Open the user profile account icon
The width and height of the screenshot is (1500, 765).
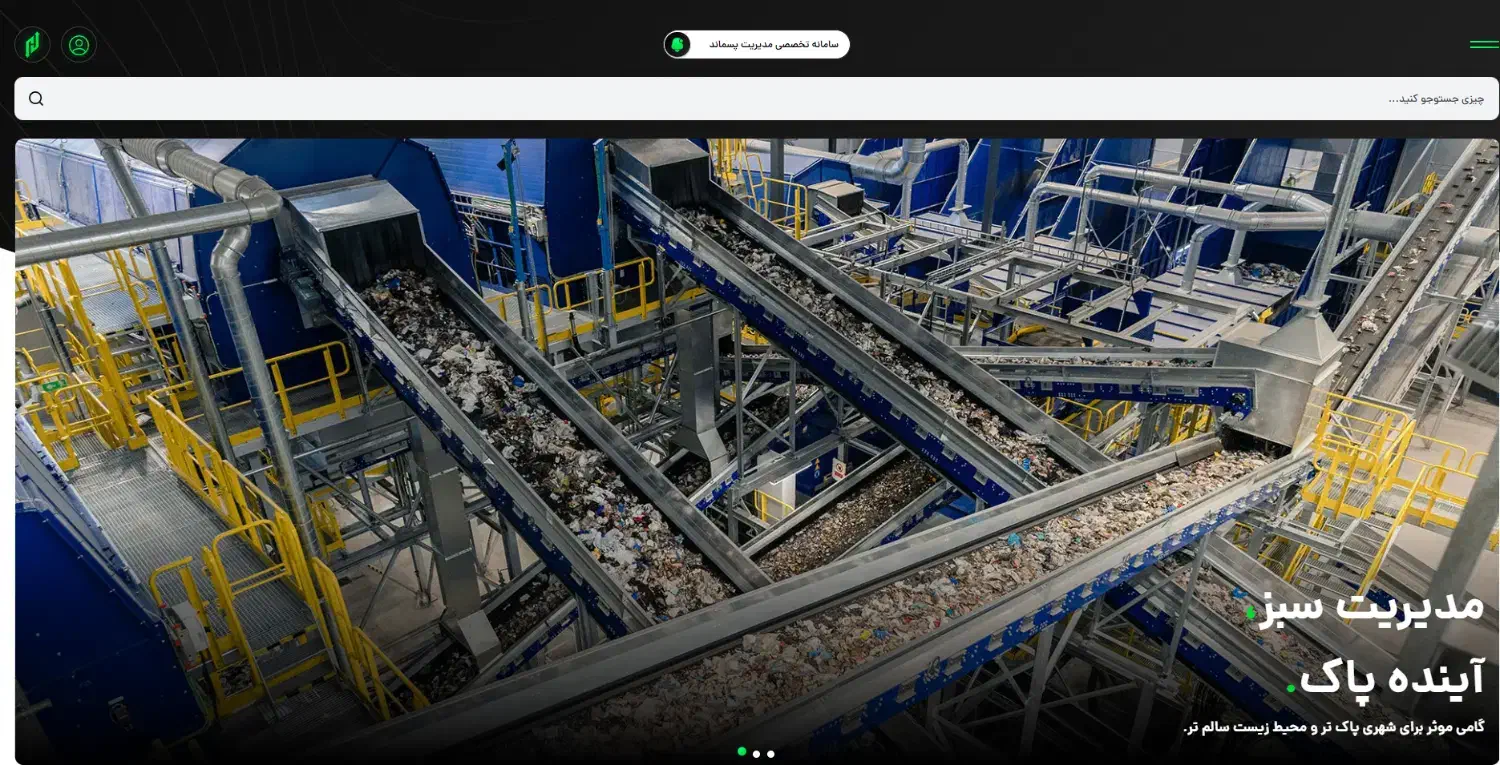[x=79, y=45]
